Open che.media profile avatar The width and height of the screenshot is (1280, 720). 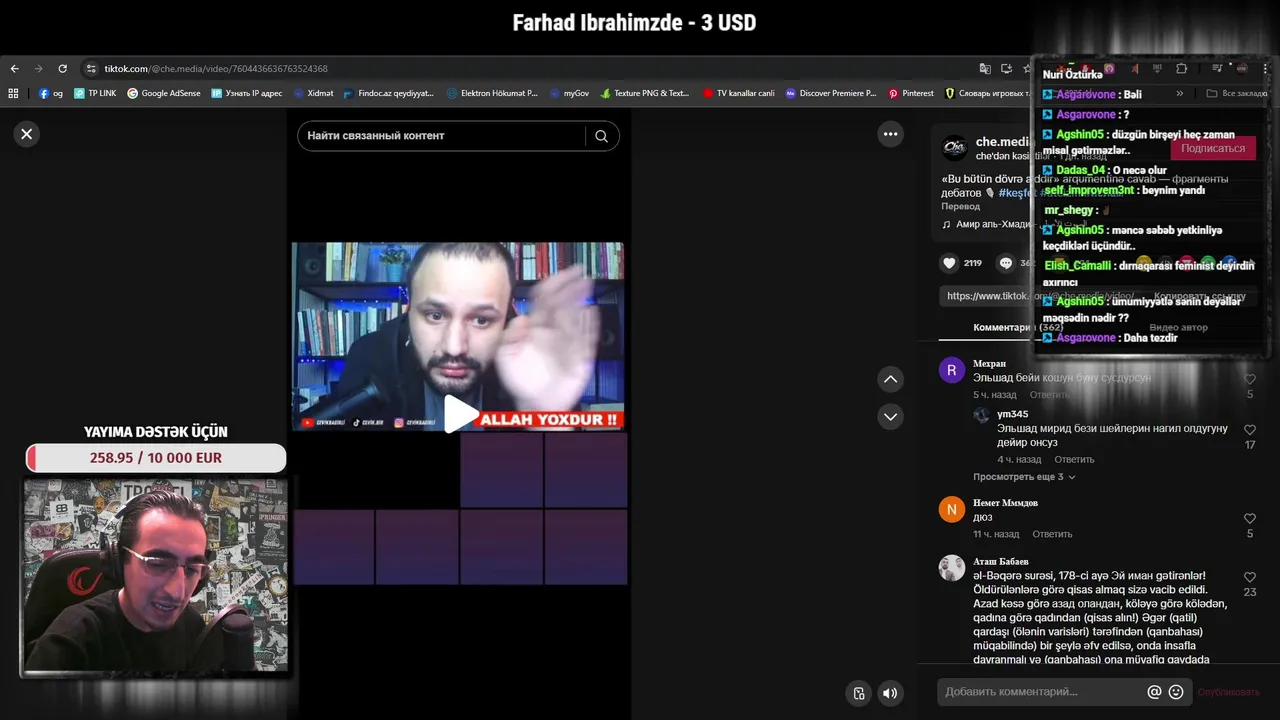pyautogui.click(x=955, y=148)
